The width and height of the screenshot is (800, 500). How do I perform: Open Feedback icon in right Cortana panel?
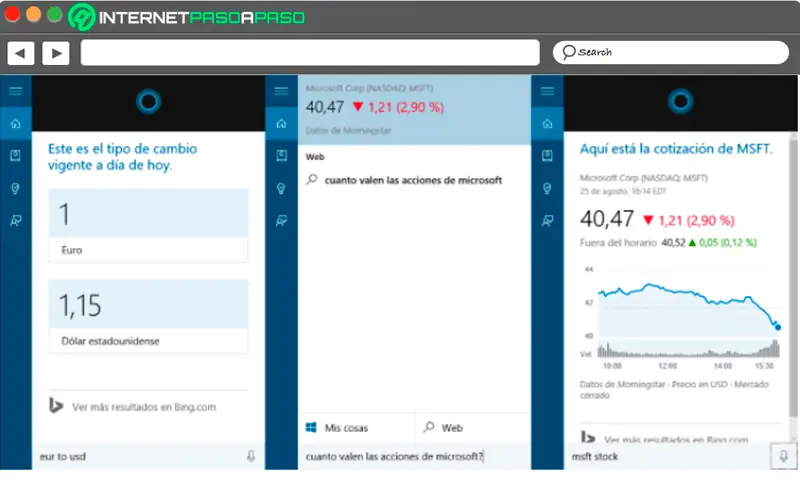click(547, 221)
